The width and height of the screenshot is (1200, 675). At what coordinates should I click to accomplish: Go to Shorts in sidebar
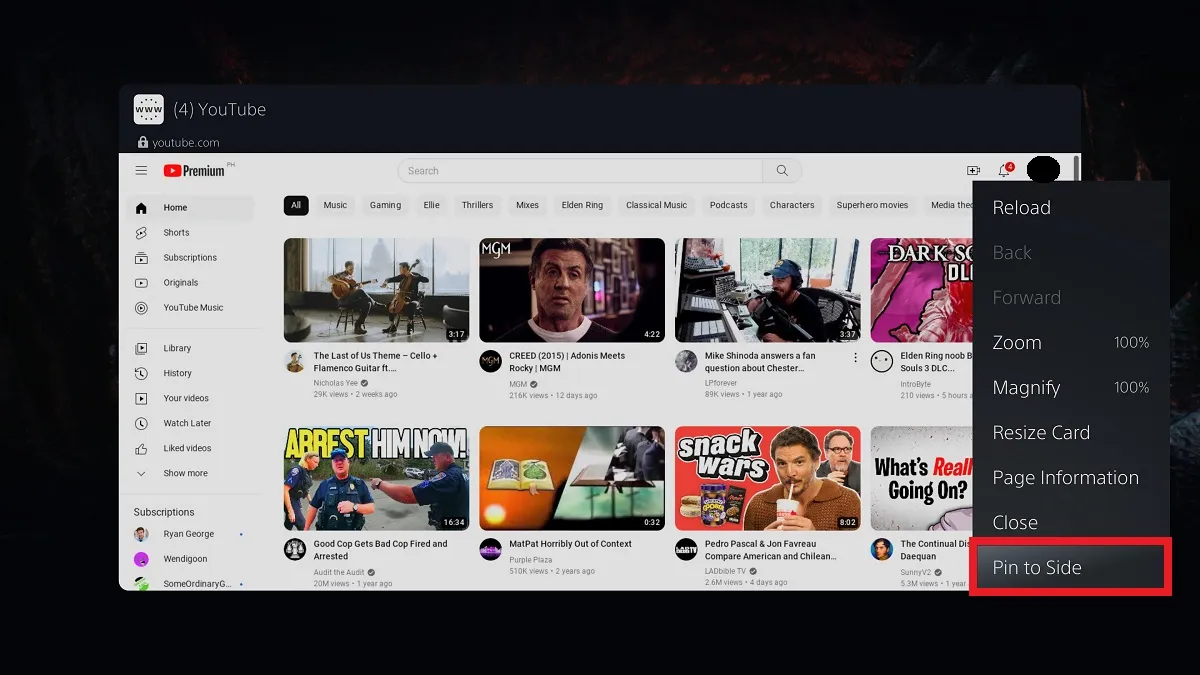pos(176,233)
